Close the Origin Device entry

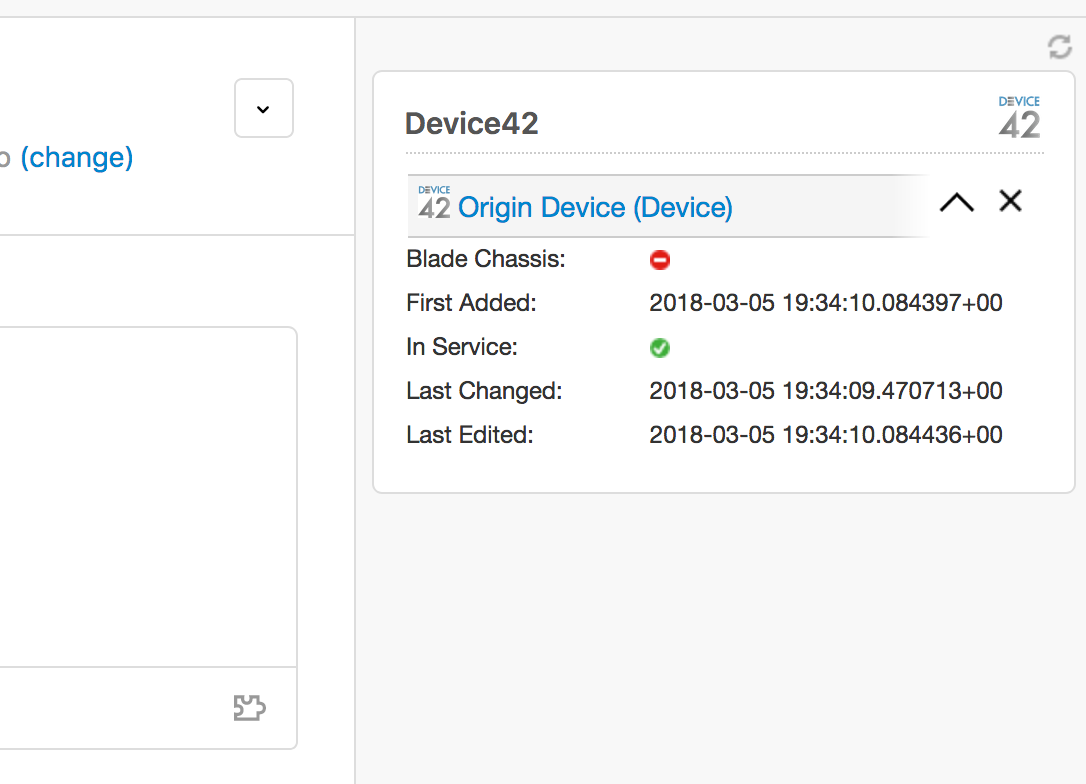coord(1011,201)
